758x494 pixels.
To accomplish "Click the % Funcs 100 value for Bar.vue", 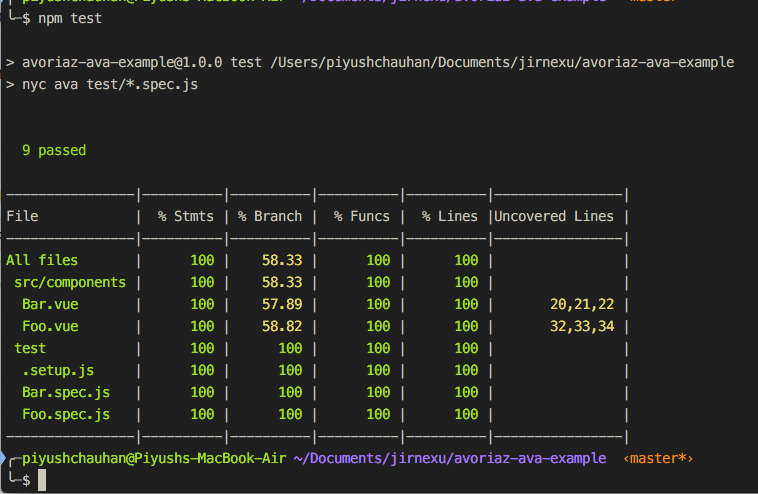I will click(x=378, y=304).
